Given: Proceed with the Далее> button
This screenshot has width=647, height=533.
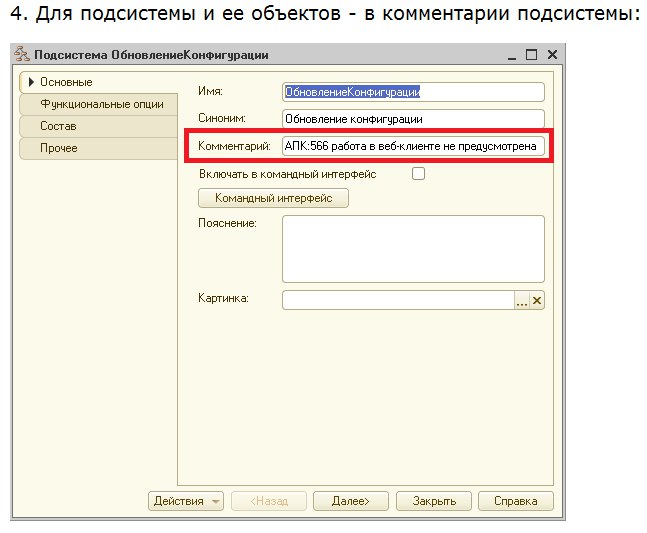Looking at the screenshot, I should click(x=351, y=501).
